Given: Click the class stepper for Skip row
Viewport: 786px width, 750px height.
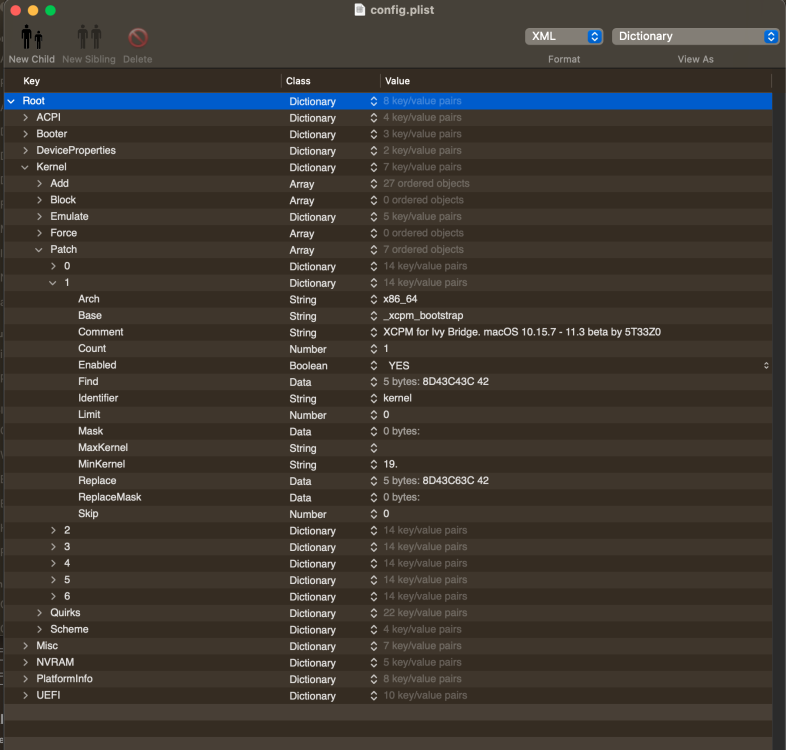Looking at the screenshot, I should [374, 514].
